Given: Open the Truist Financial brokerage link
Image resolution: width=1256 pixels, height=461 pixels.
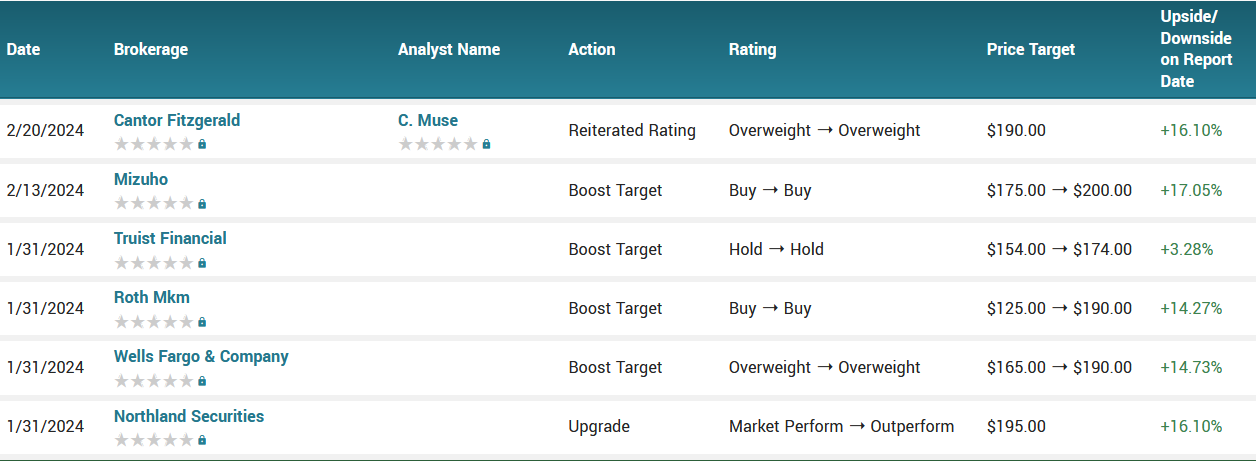Looking at the screenshot, I should point(170,238).
